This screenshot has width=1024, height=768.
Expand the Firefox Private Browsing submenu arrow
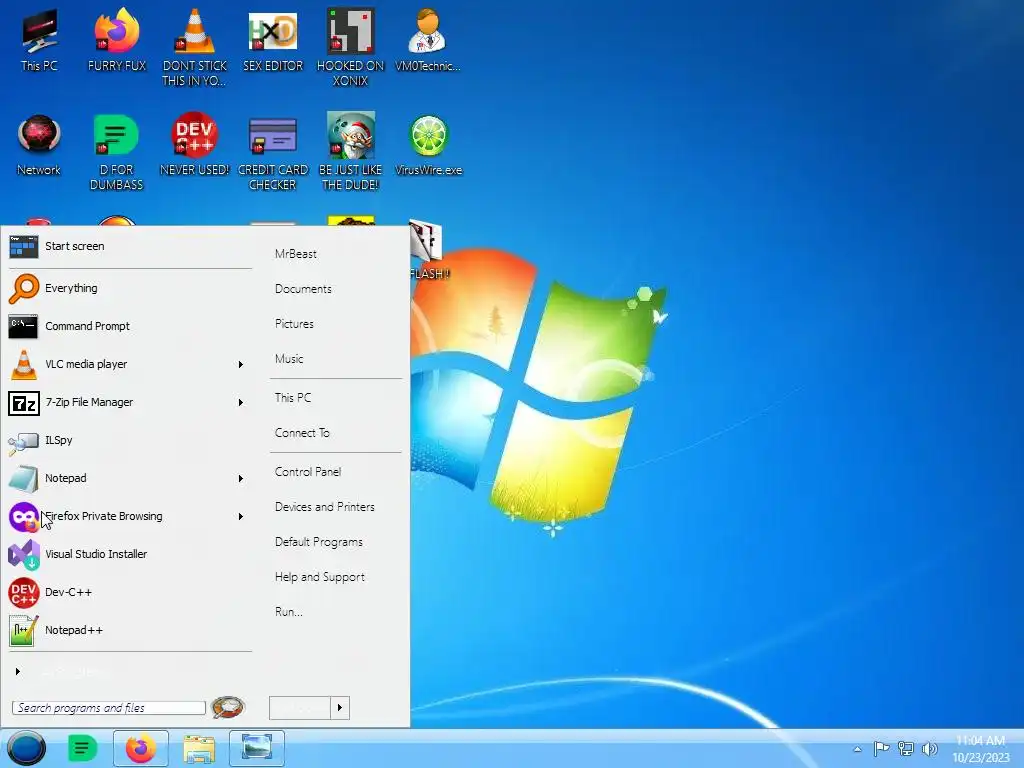(x=240, y=517)
